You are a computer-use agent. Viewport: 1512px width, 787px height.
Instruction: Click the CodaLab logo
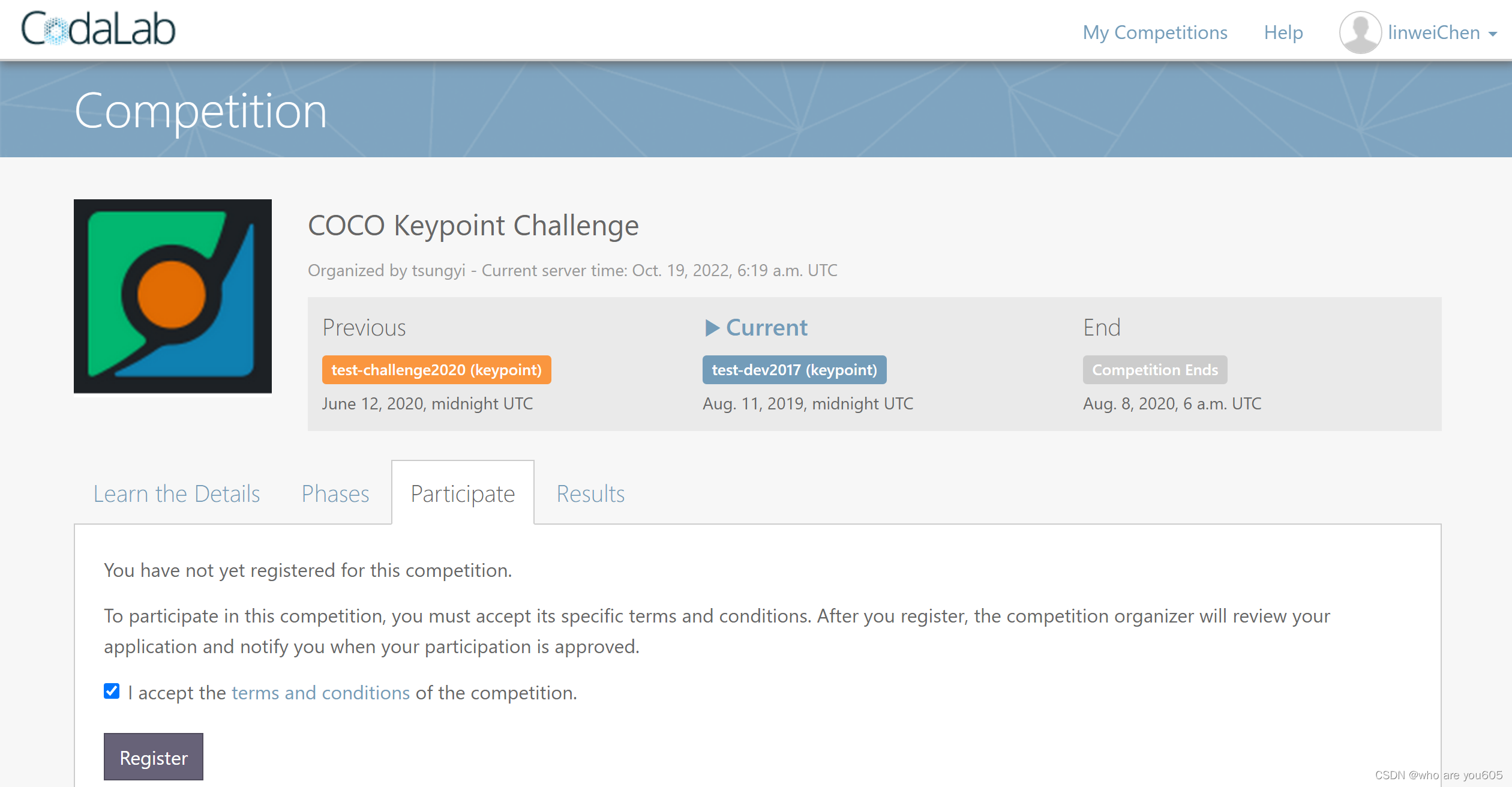point(98,29)
